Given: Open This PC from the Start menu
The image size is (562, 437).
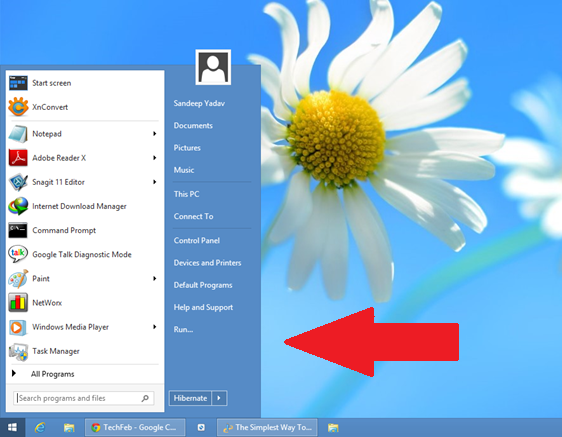Looking at the screenshot, I should pyautogui.click(x=186, y=194).
